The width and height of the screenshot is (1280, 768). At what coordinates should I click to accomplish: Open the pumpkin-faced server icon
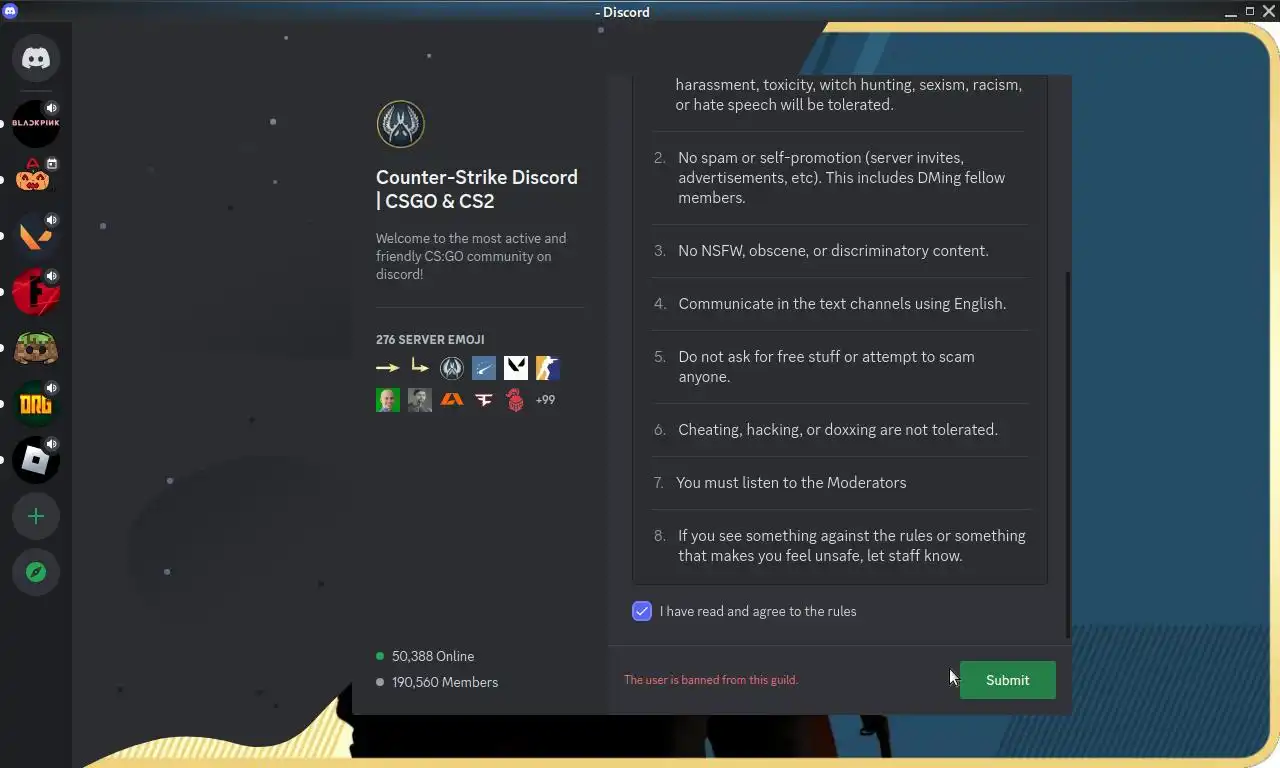(x=36, y=179)
